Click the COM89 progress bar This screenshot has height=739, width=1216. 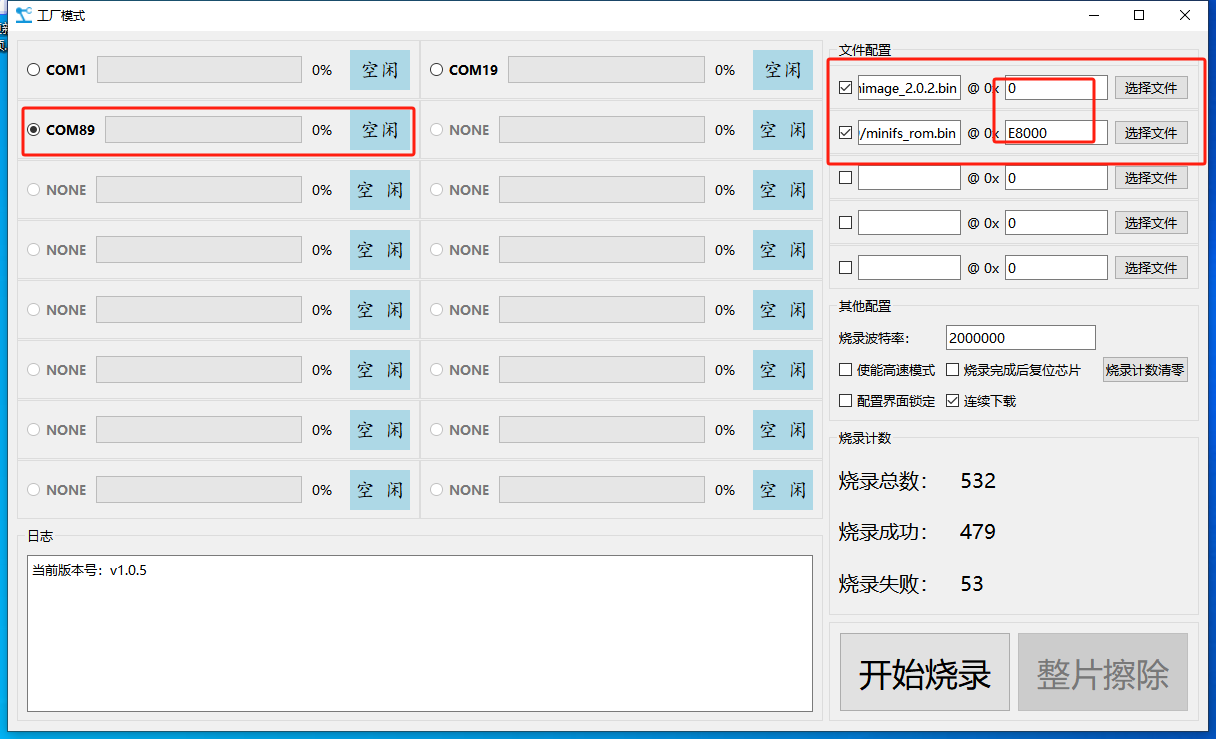(x=202, y=130)
